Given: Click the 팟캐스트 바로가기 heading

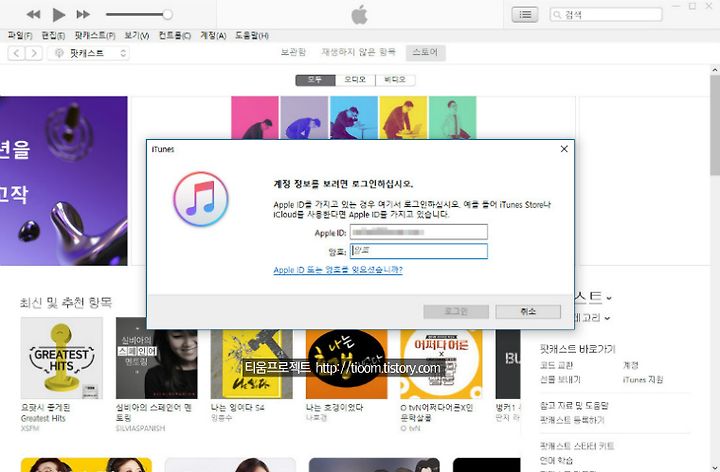Looking at the screenshot, I should 577,349.
